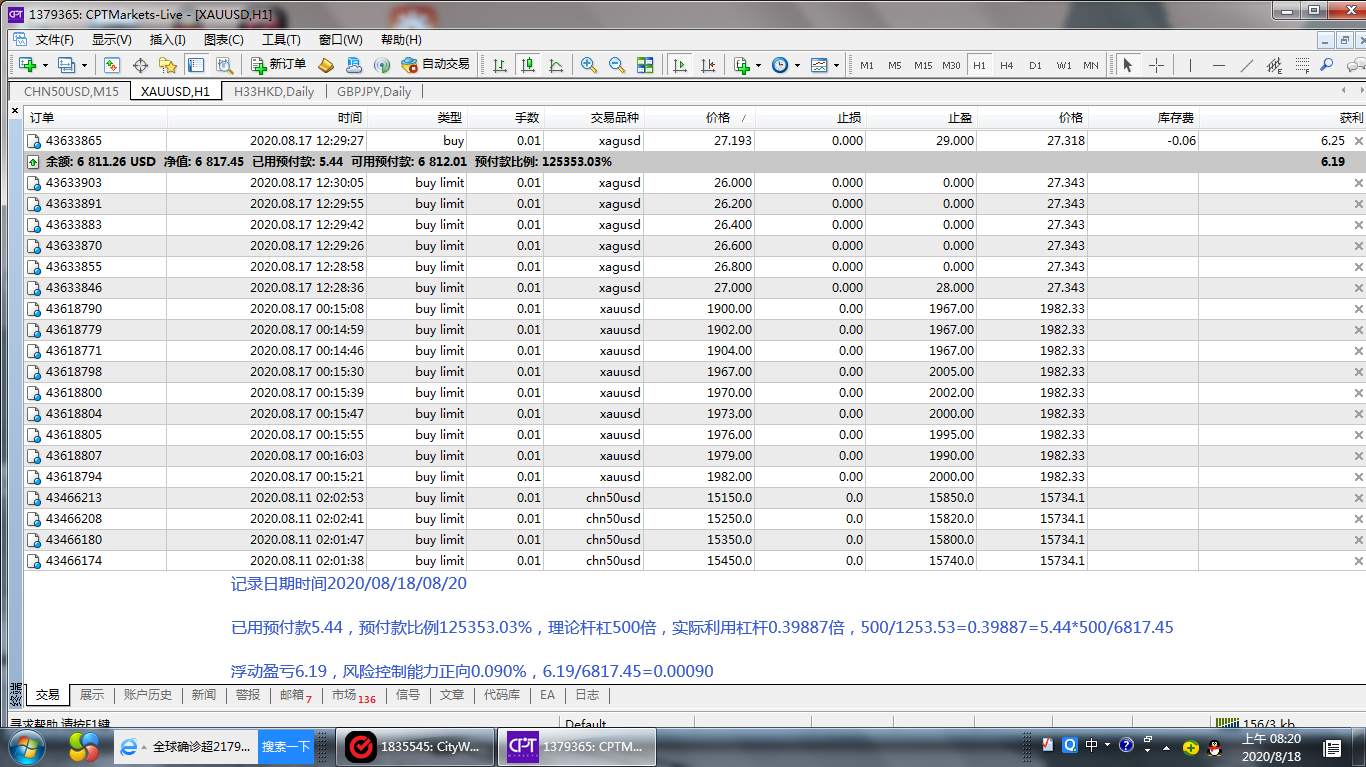1366x767 pixels.
Task: Open the 图表(C) menu
Action: click(x=224, y=40)
